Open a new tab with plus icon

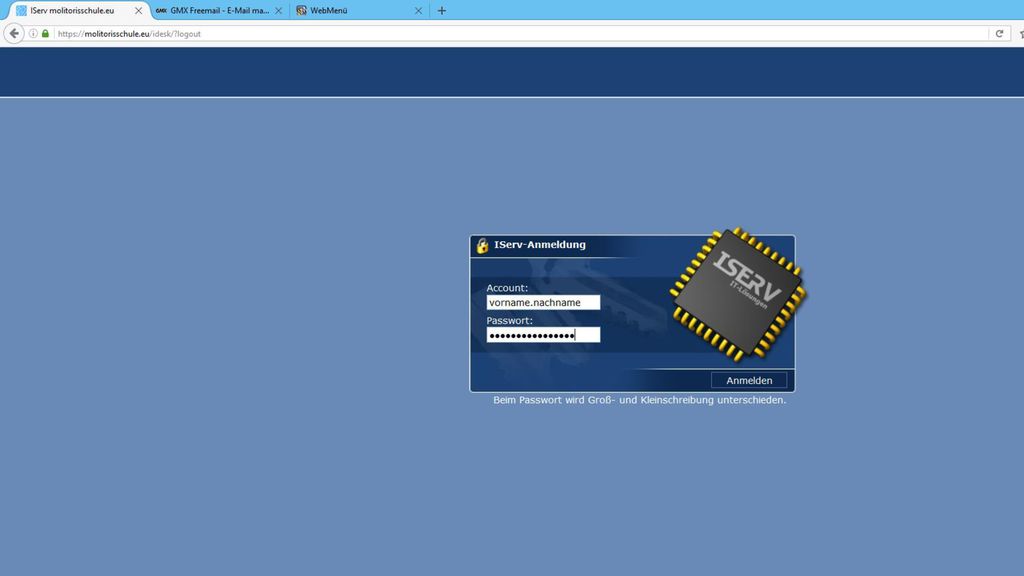442,10
